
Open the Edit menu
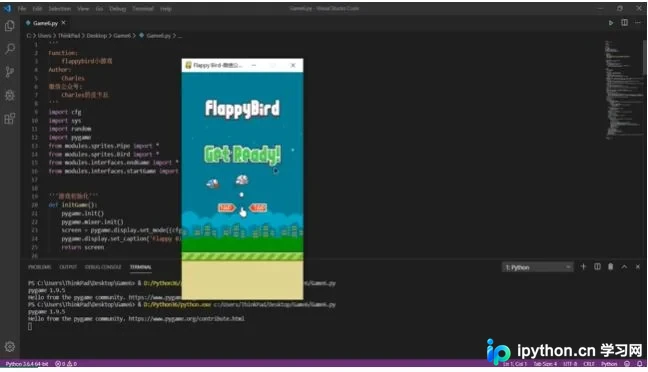[x=37, y=8]
